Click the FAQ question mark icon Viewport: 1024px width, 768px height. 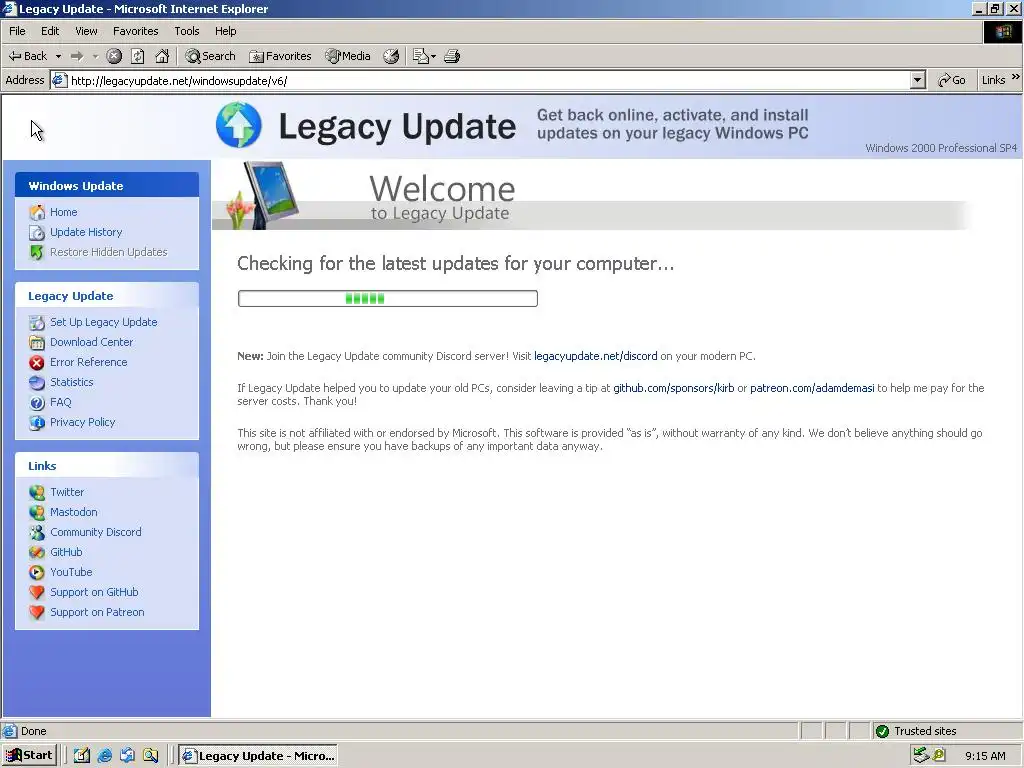(37, 403)
